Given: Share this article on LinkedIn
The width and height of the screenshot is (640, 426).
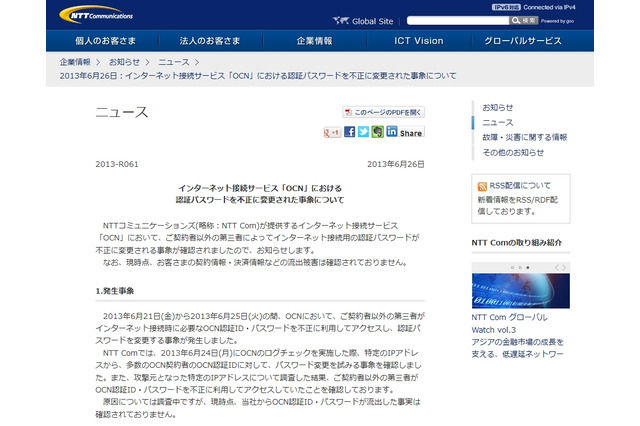Looking at the screenshot, I should tap(392, 132).
